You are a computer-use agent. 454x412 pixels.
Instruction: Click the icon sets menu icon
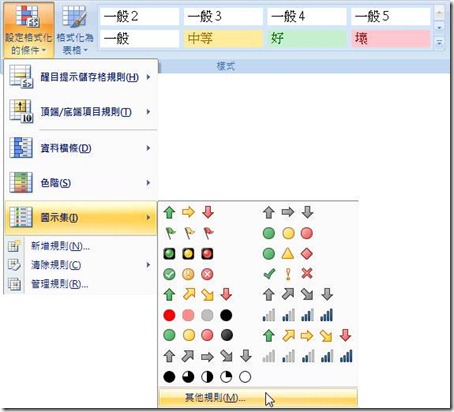pos(21,217)
